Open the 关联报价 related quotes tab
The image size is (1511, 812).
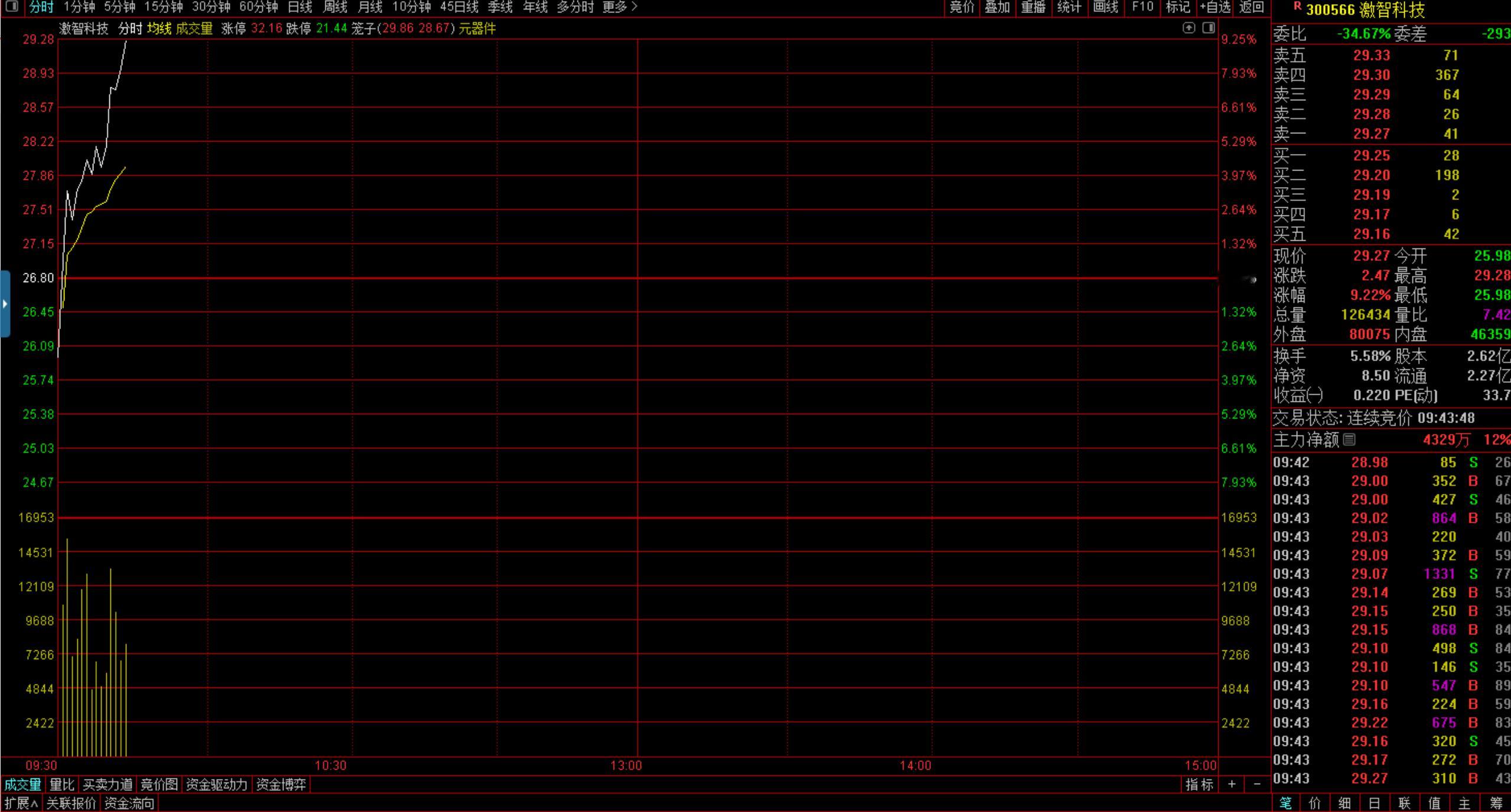click(x=71, y=803)
